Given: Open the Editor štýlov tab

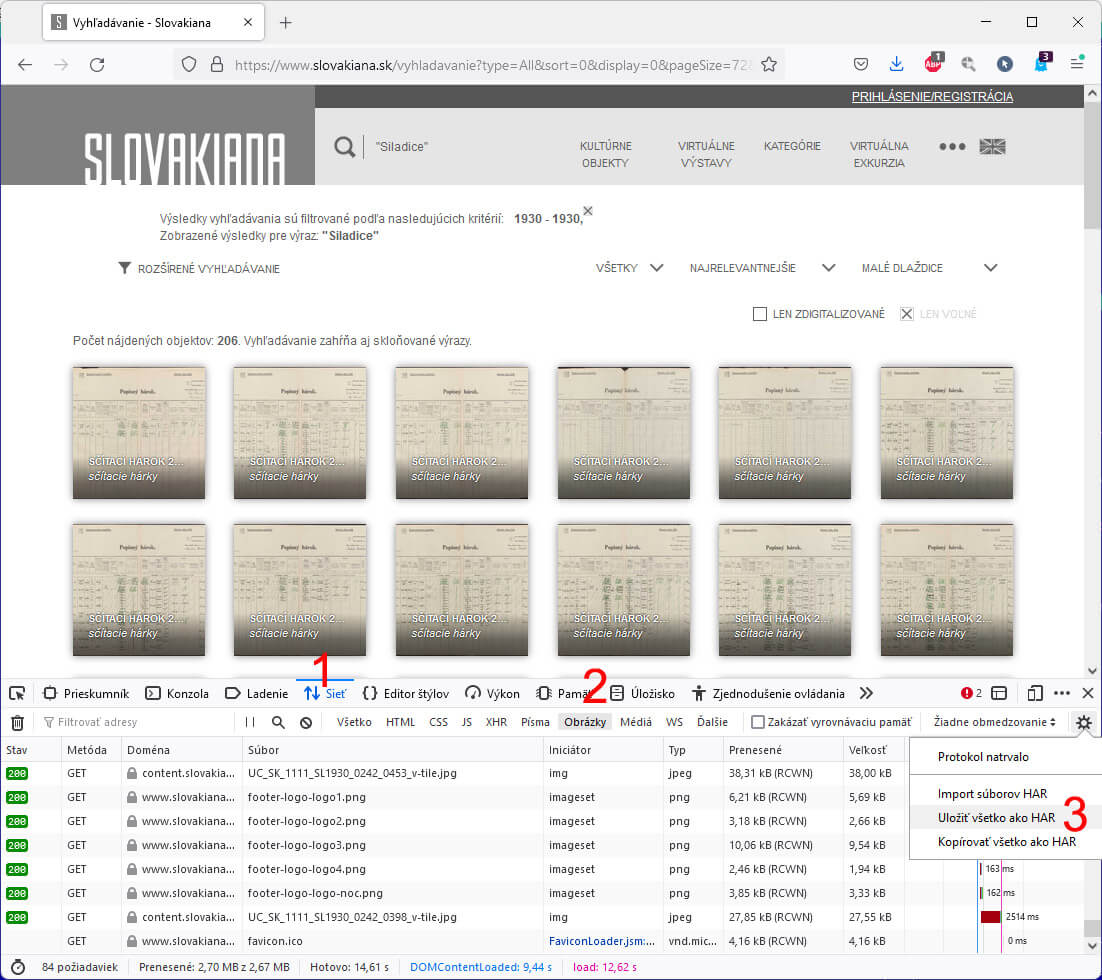Looking at the screenshot, I should point(406,694).
